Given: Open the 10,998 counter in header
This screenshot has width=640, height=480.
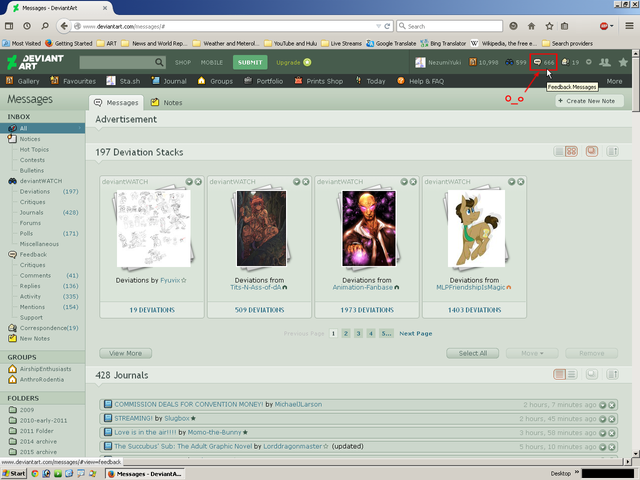Looking at the screenshot, I should 484,62.
